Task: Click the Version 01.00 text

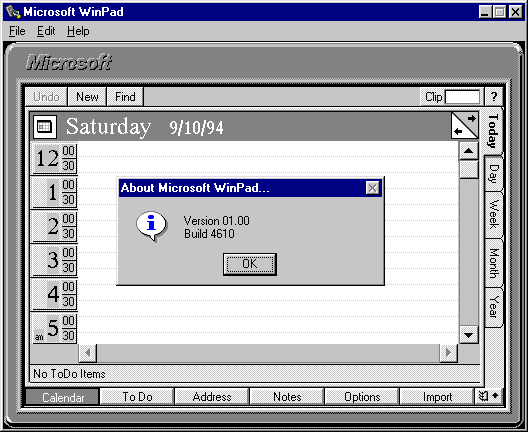Action: pyautogui.click(x=217, y=221)
